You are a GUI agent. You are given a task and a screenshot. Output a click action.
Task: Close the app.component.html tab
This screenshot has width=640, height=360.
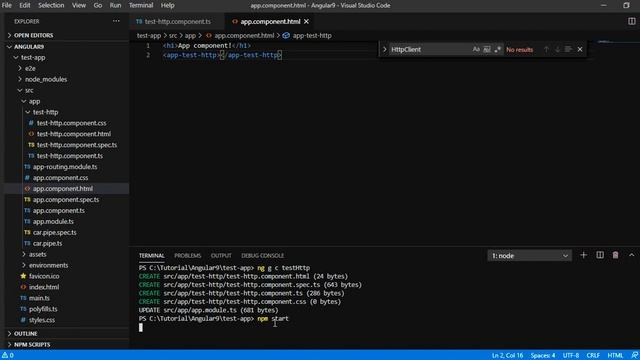click(x=307, y=21)
